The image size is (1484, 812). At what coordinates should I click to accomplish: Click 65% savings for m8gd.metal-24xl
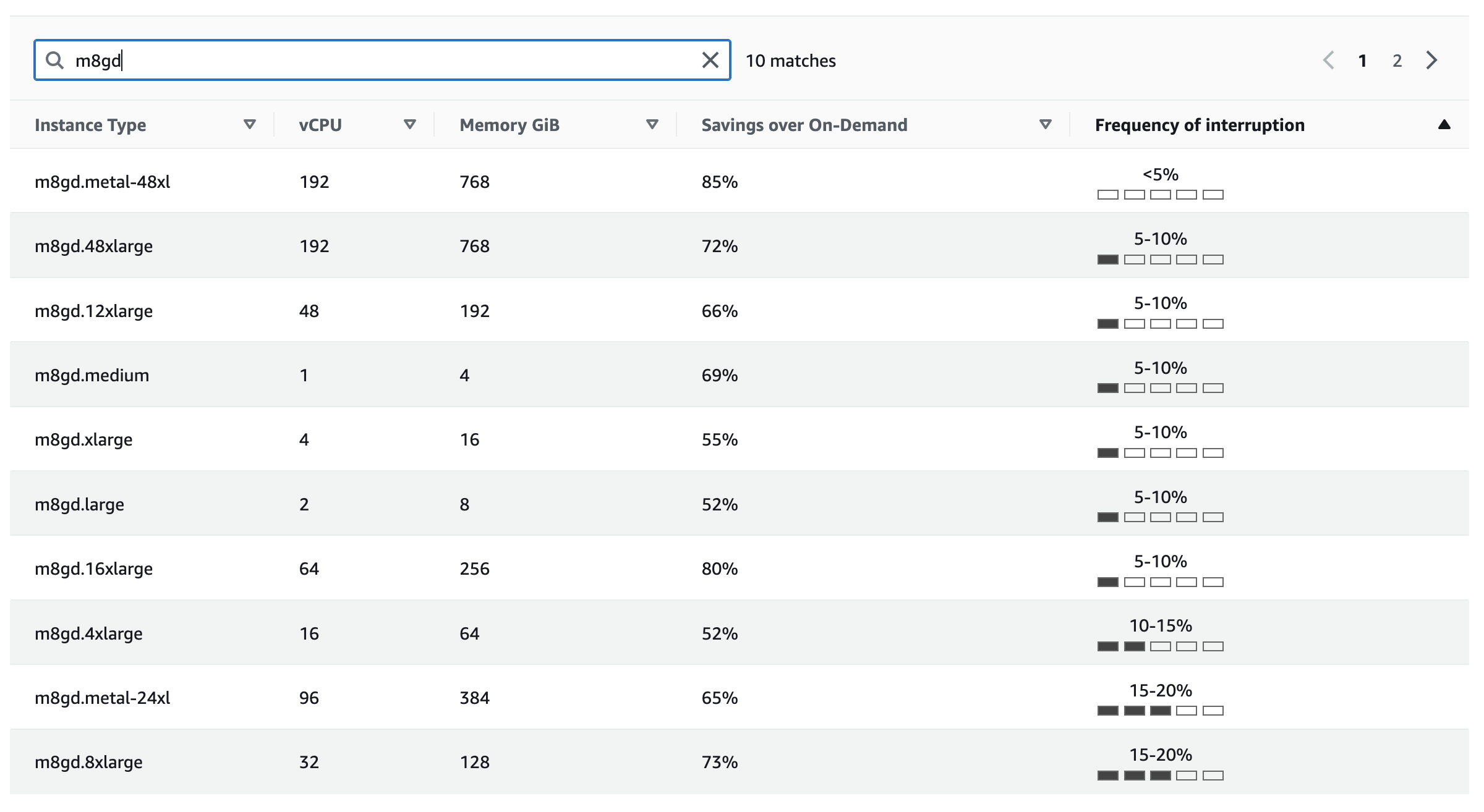coord(720,698)
